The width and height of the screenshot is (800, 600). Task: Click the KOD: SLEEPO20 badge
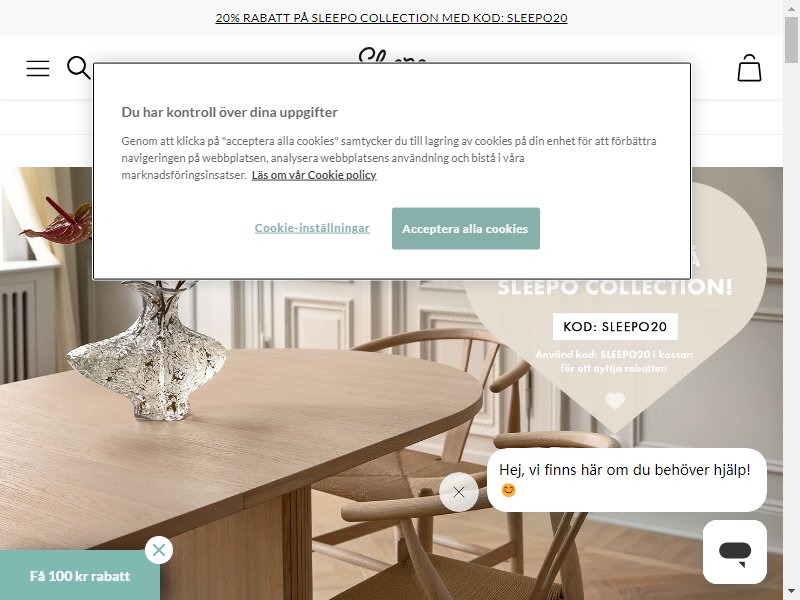tap(615, 327)
